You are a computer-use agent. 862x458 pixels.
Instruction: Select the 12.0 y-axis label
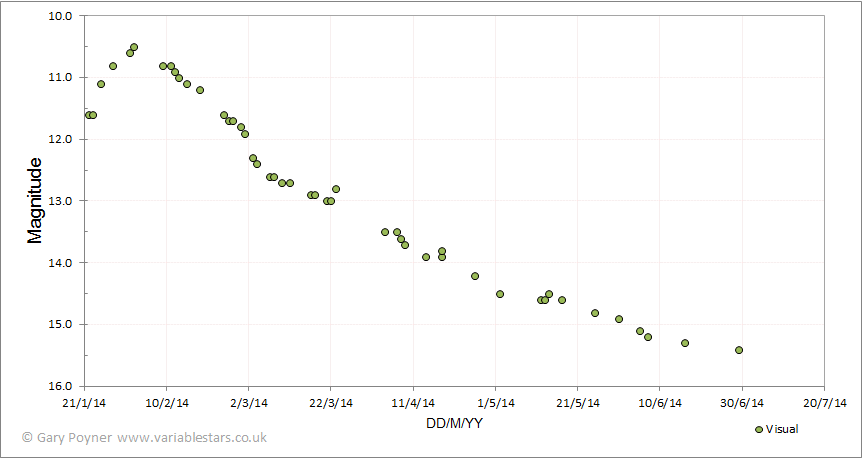61,139
